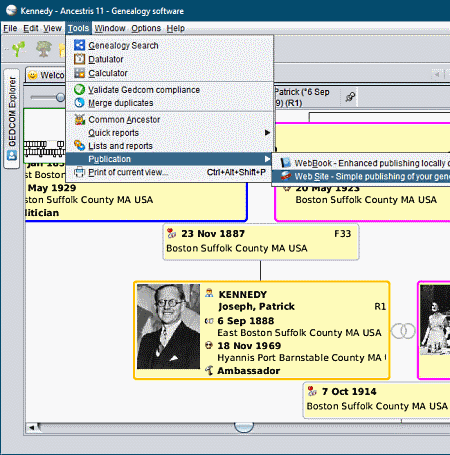450x455 pixels.
Task: Click the Web Site globe icon
Action: (286, 176)
